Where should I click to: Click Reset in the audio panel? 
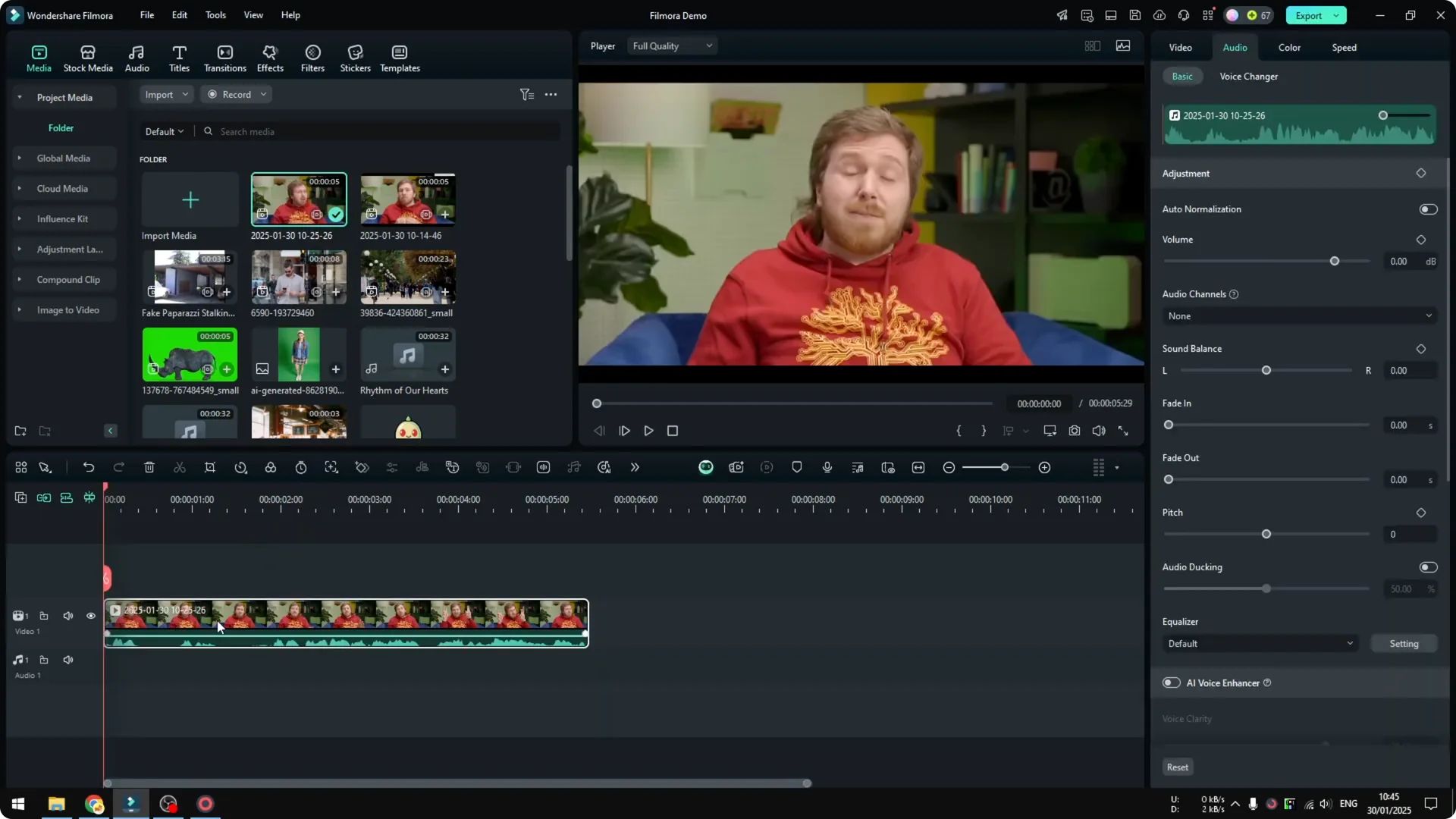click(x=1177, y=767)
